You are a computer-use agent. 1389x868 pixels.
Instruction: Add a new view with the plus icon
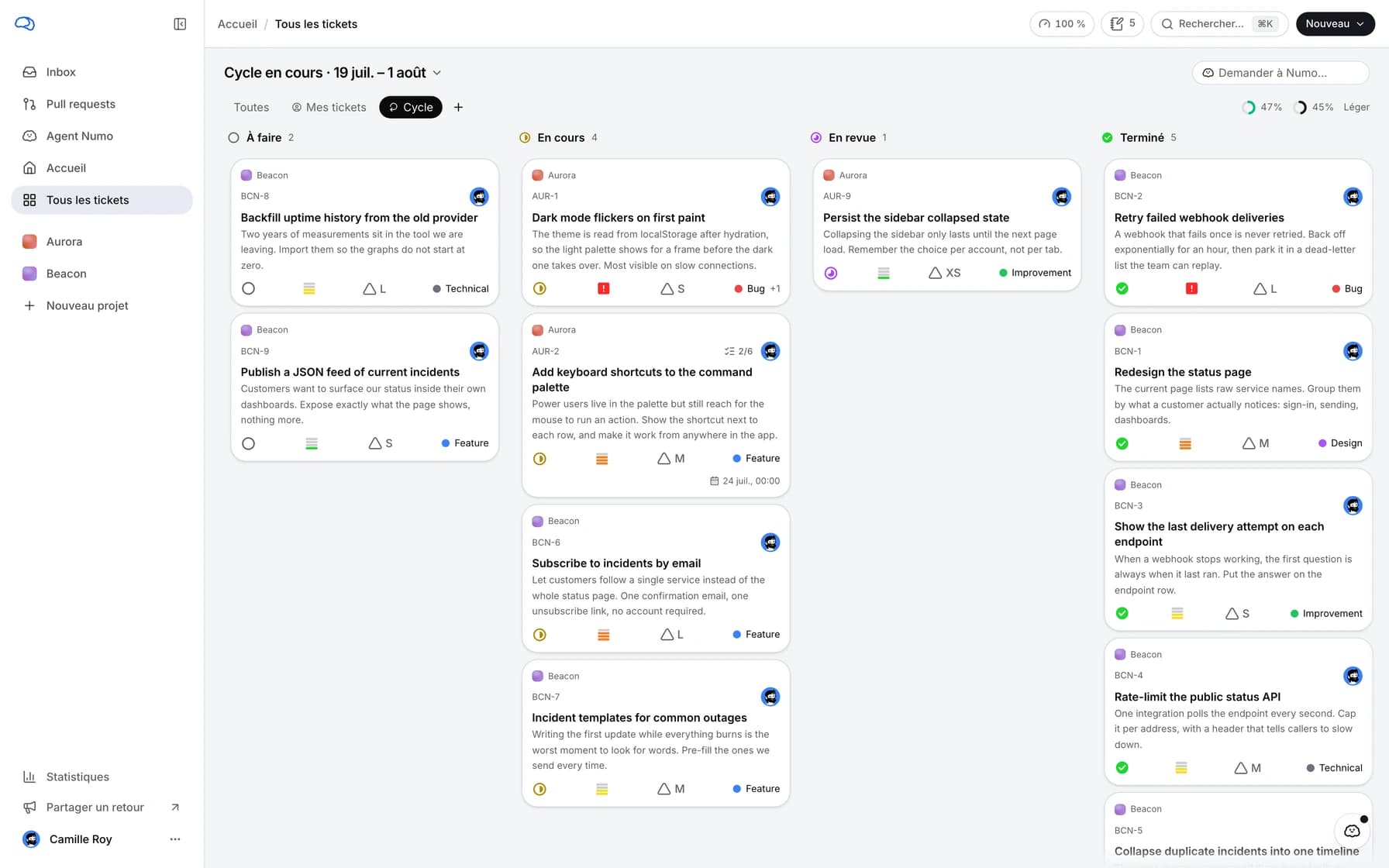coord(458,107)
